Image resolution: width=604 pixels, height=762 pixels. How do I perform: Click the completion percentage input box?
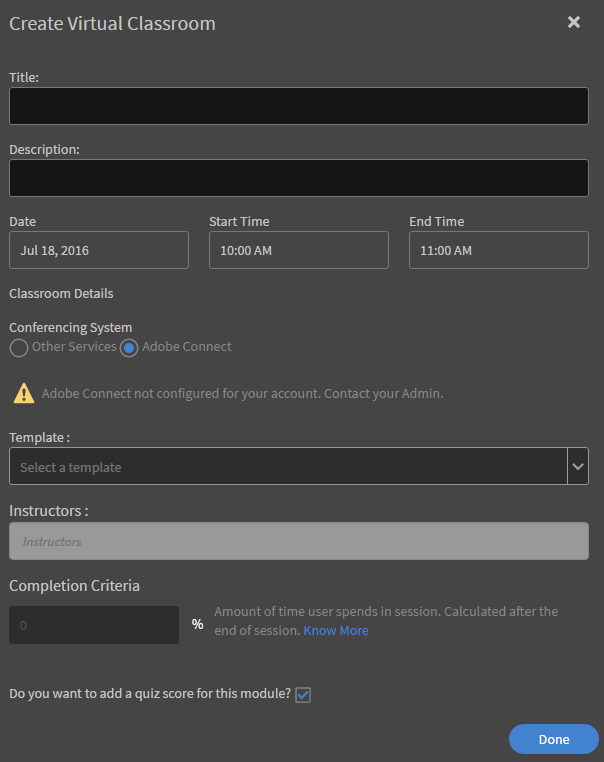point(94,624)
